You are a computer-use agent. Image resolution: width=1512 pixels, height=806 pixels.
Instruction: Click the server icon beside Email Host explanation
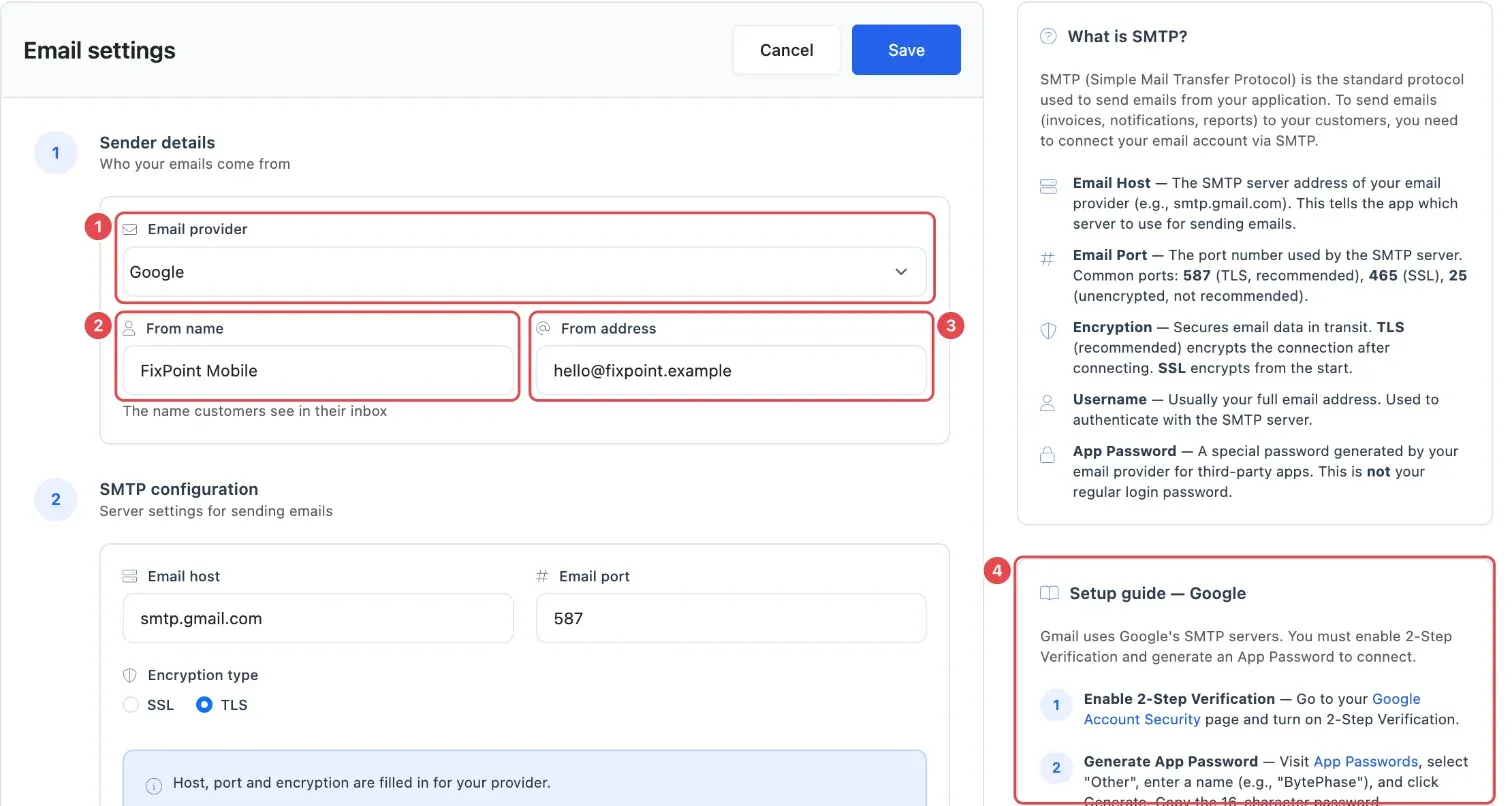coord(1048,185)
